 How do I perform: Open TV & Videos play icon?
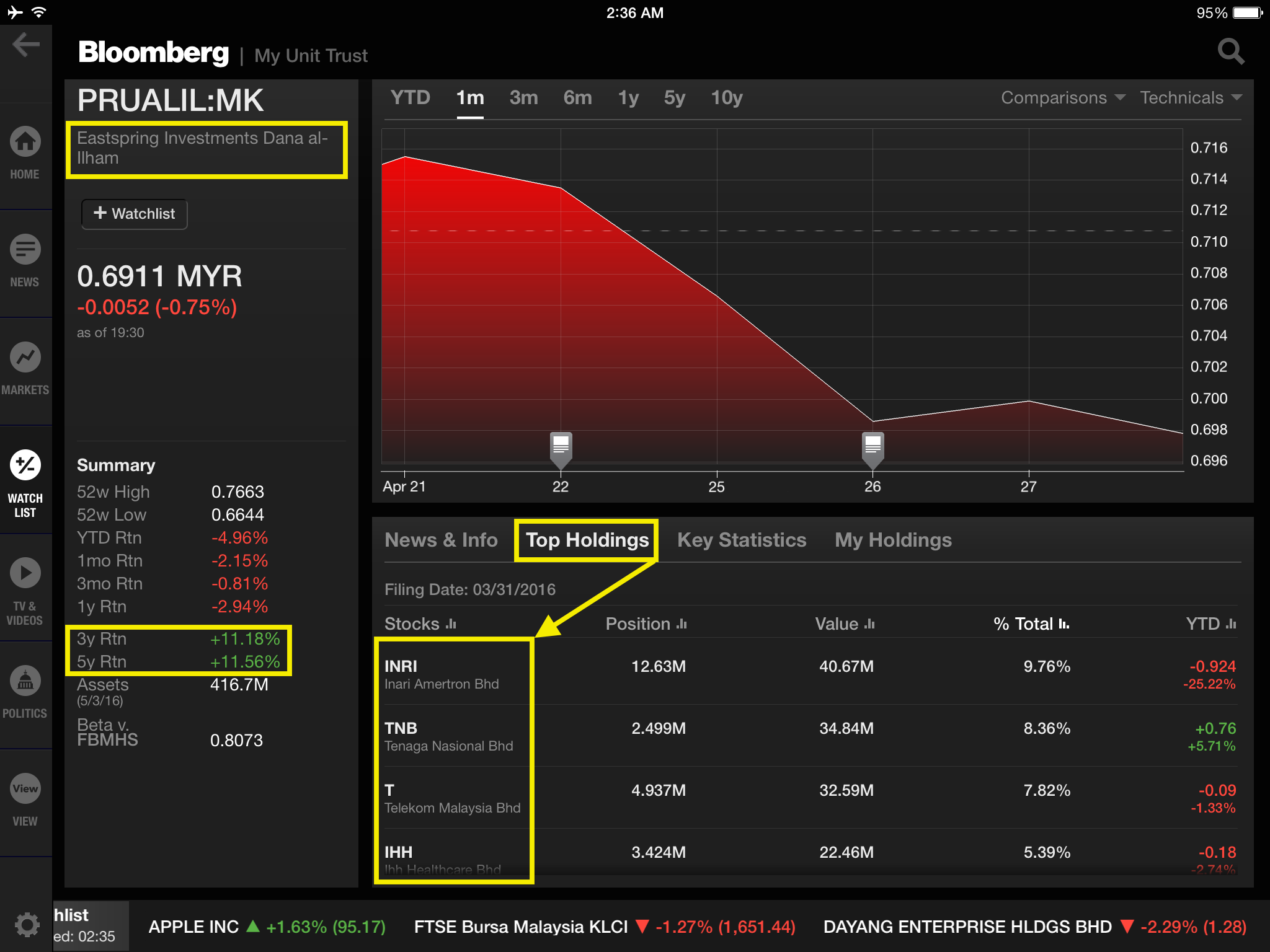click(25, 573)
